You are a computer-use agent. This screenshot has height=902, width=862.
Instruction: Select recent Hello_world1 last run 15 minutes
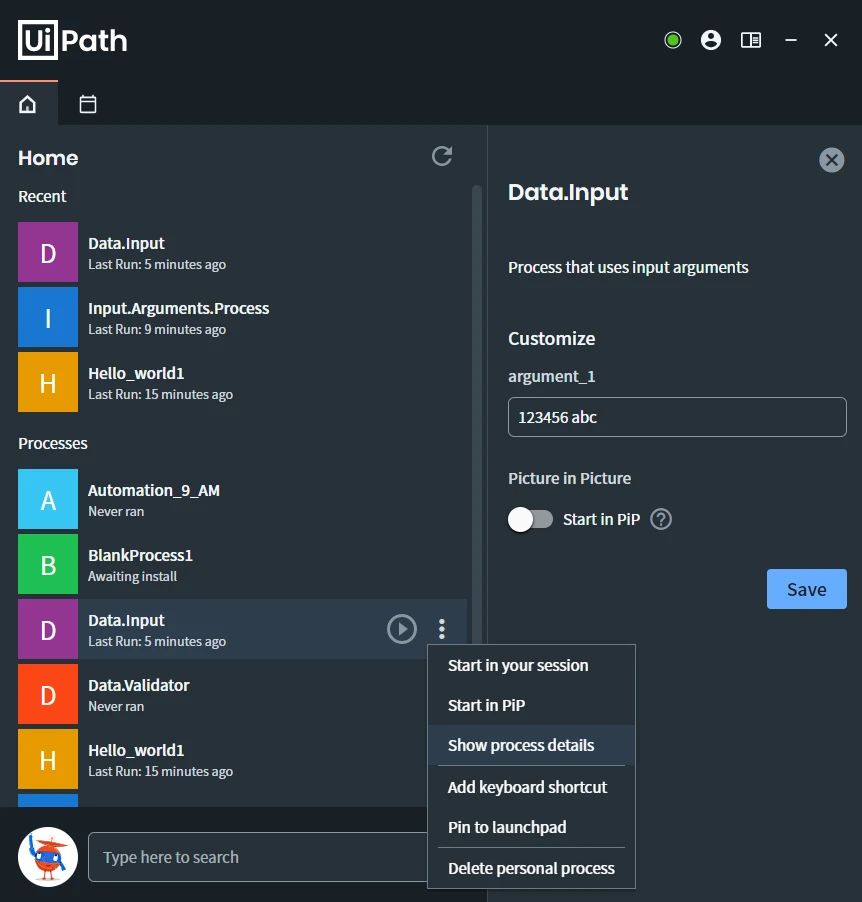242,383
